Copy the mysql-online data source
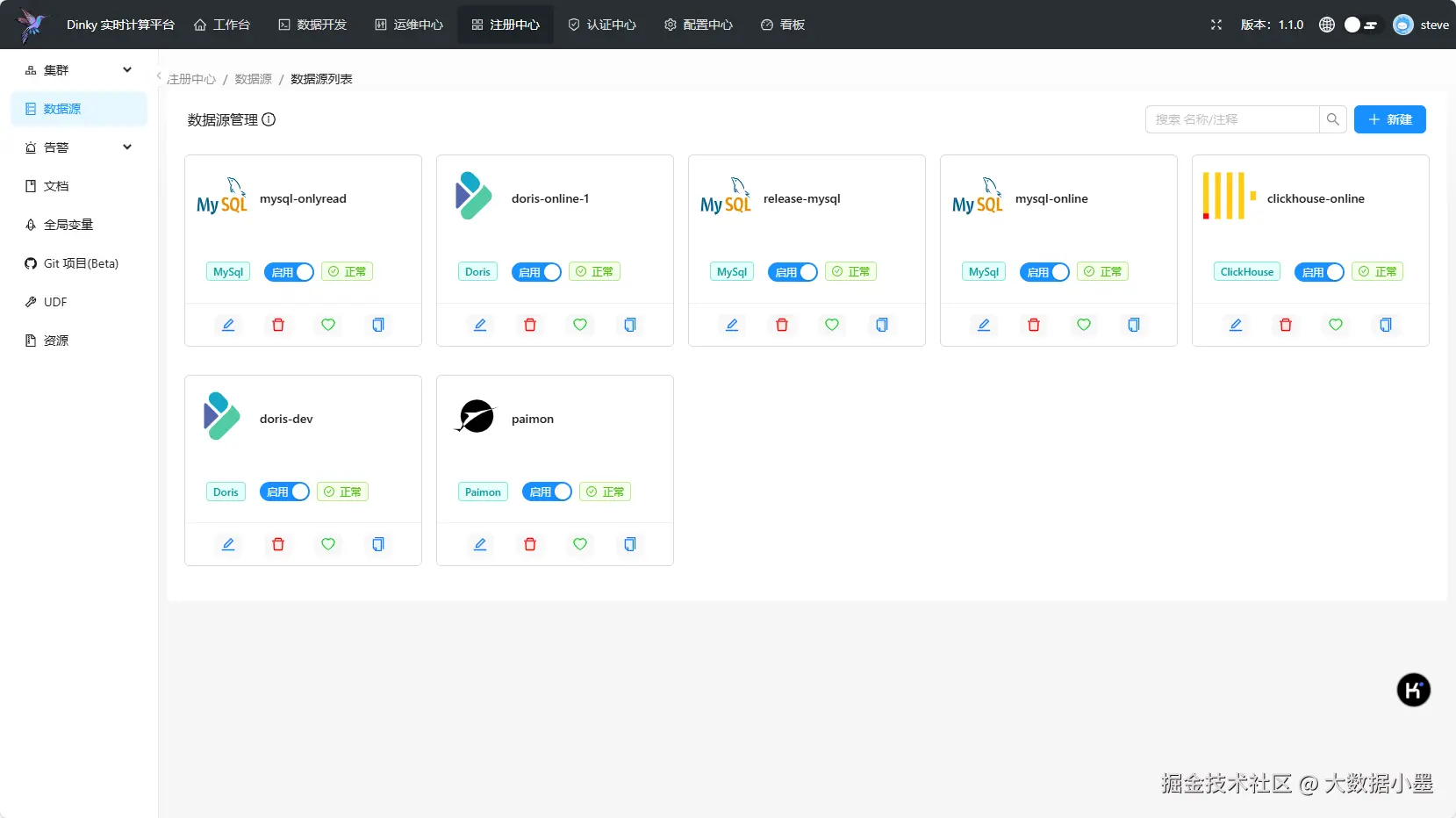 (x=1134, y=325)
